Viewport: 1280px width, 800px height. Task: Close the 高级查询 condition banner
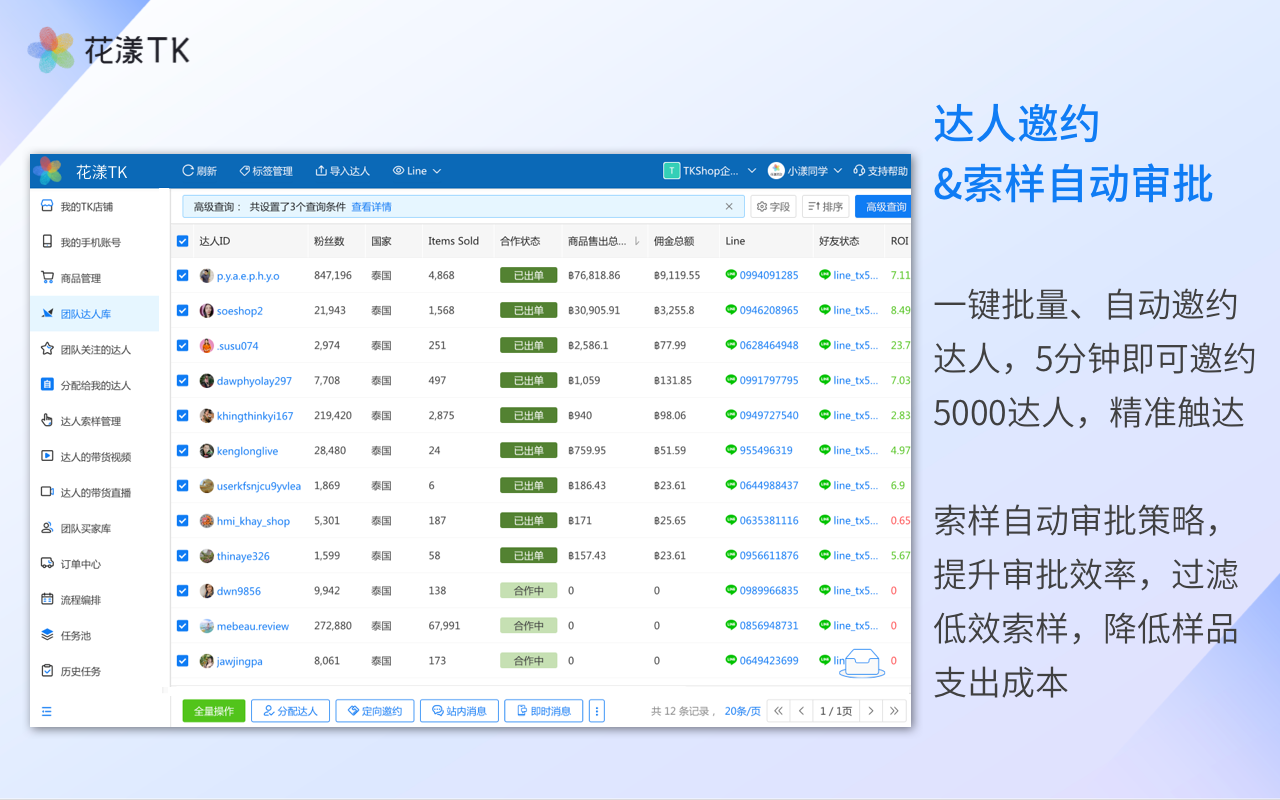click(729, 207)
